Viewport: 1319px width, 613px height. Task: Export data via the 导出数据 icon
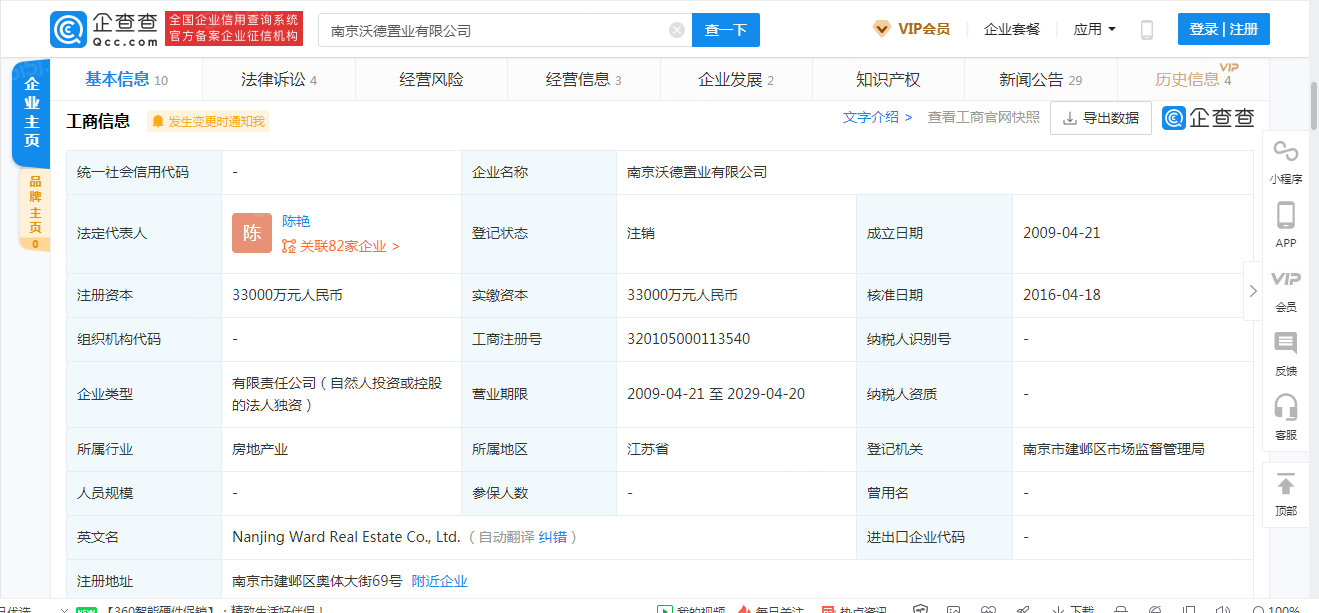pos(1100,118)
